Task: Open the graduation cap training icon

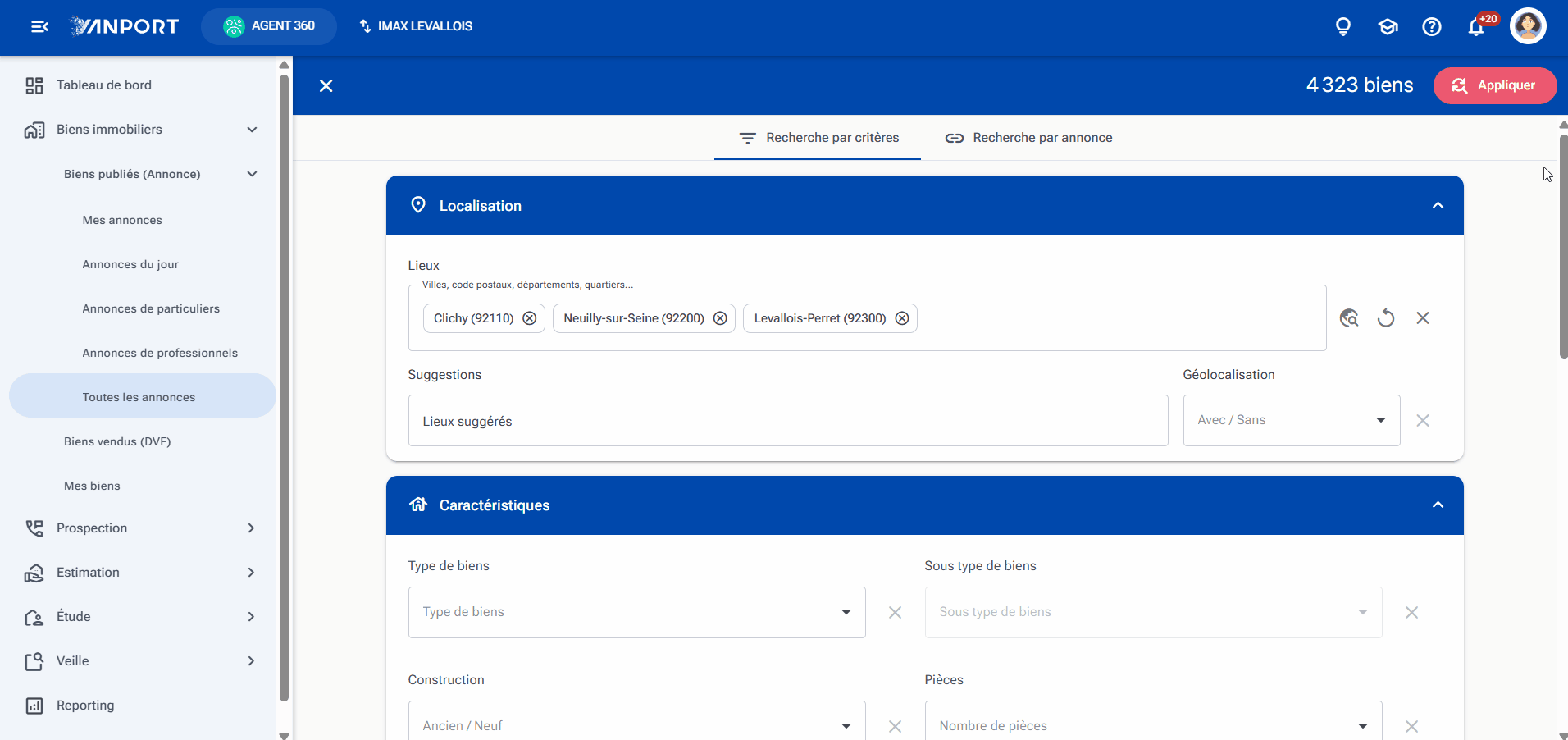Action: pyautogui.click(x=1388, y=27)
